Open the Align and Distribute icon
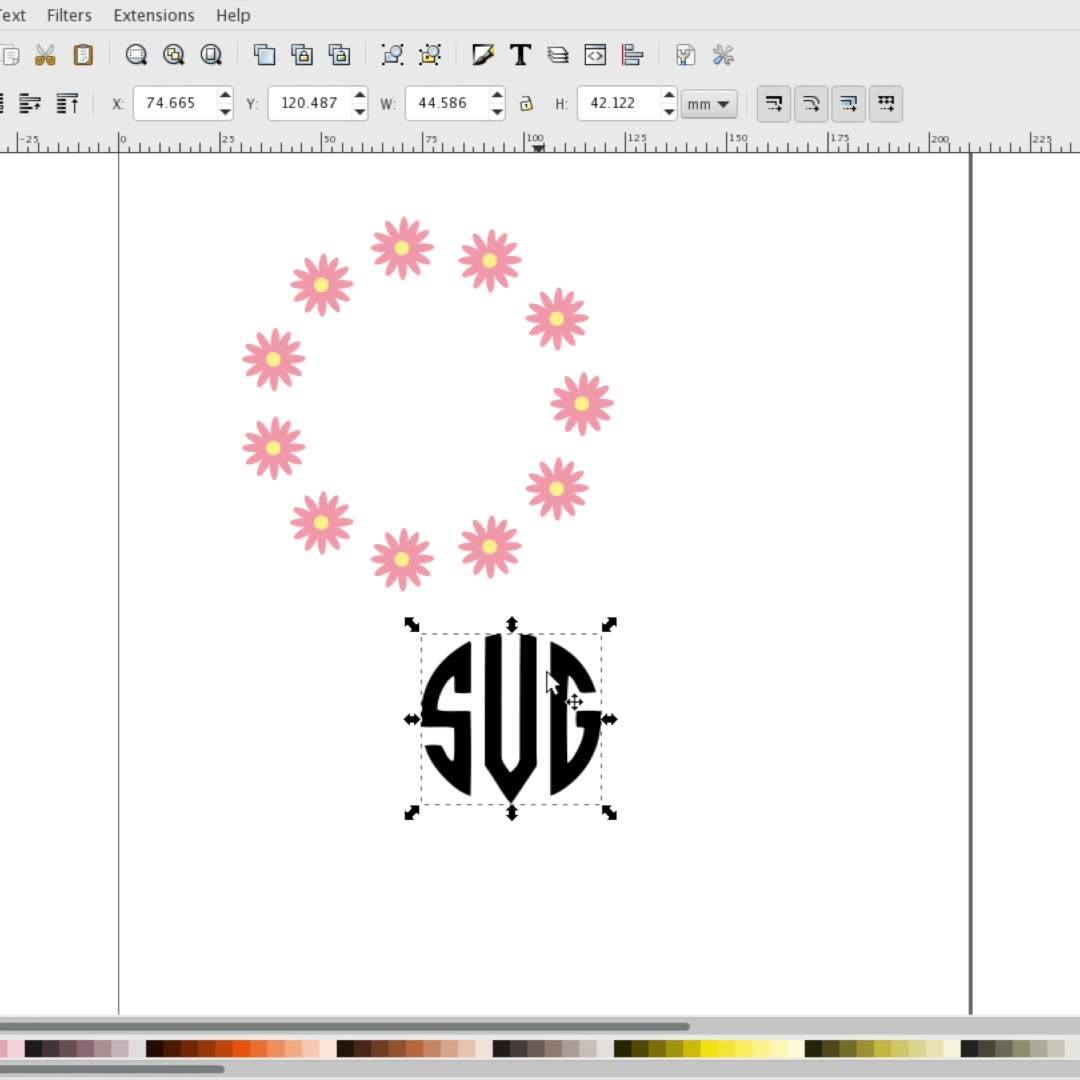The width and height of the screenshot is (1080, 1080). (x=632, y=55)
